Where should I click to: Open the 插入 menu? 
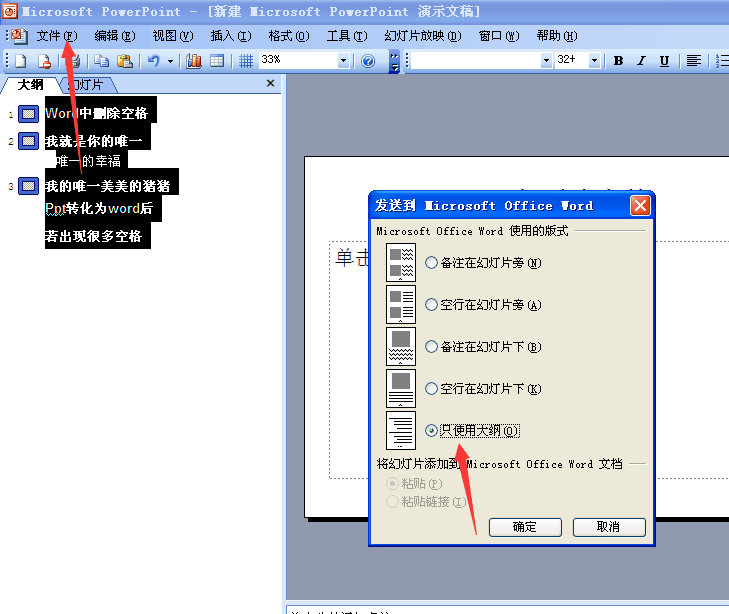pyautogui.click(x=231, y=36)
